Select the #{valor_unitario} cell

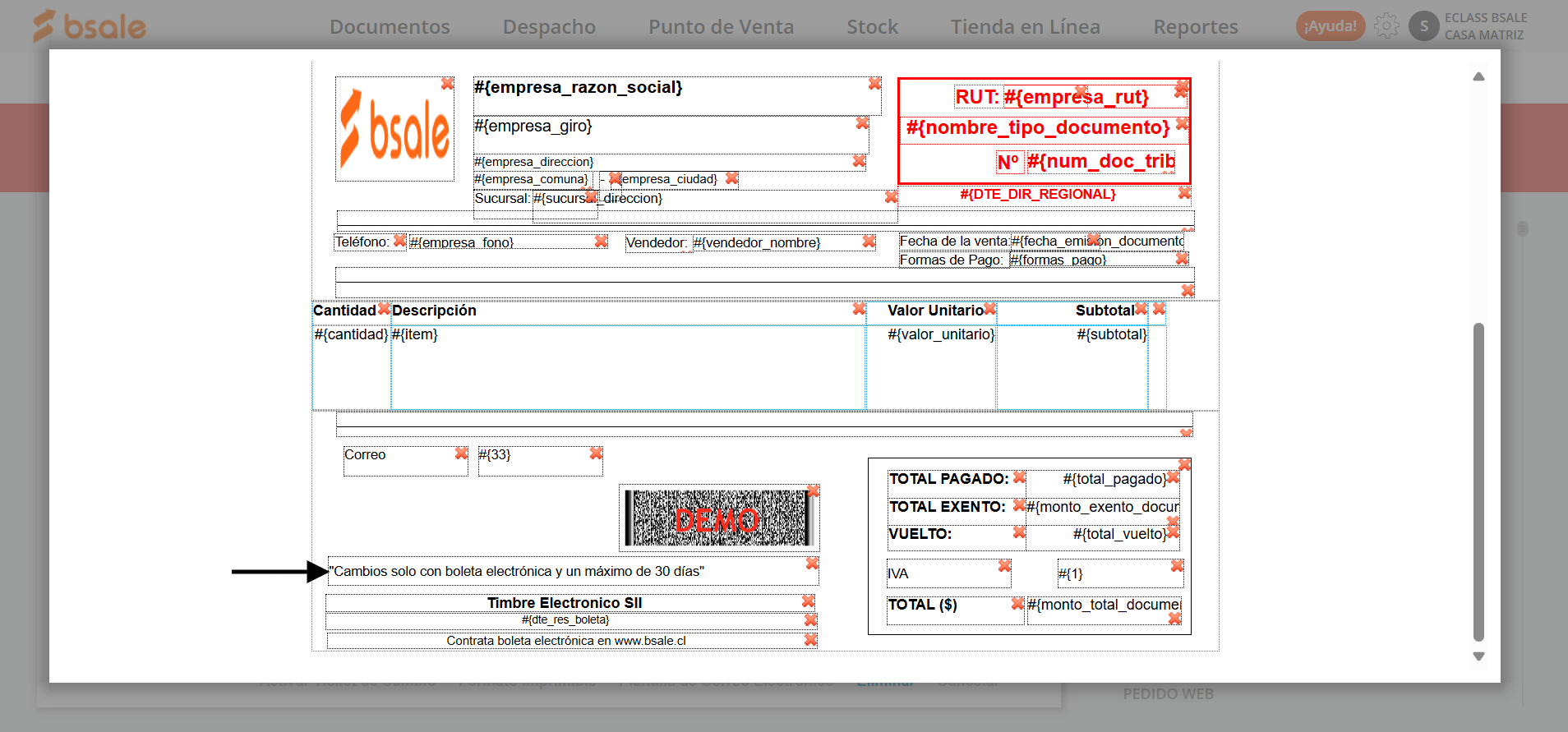(931, 366)
